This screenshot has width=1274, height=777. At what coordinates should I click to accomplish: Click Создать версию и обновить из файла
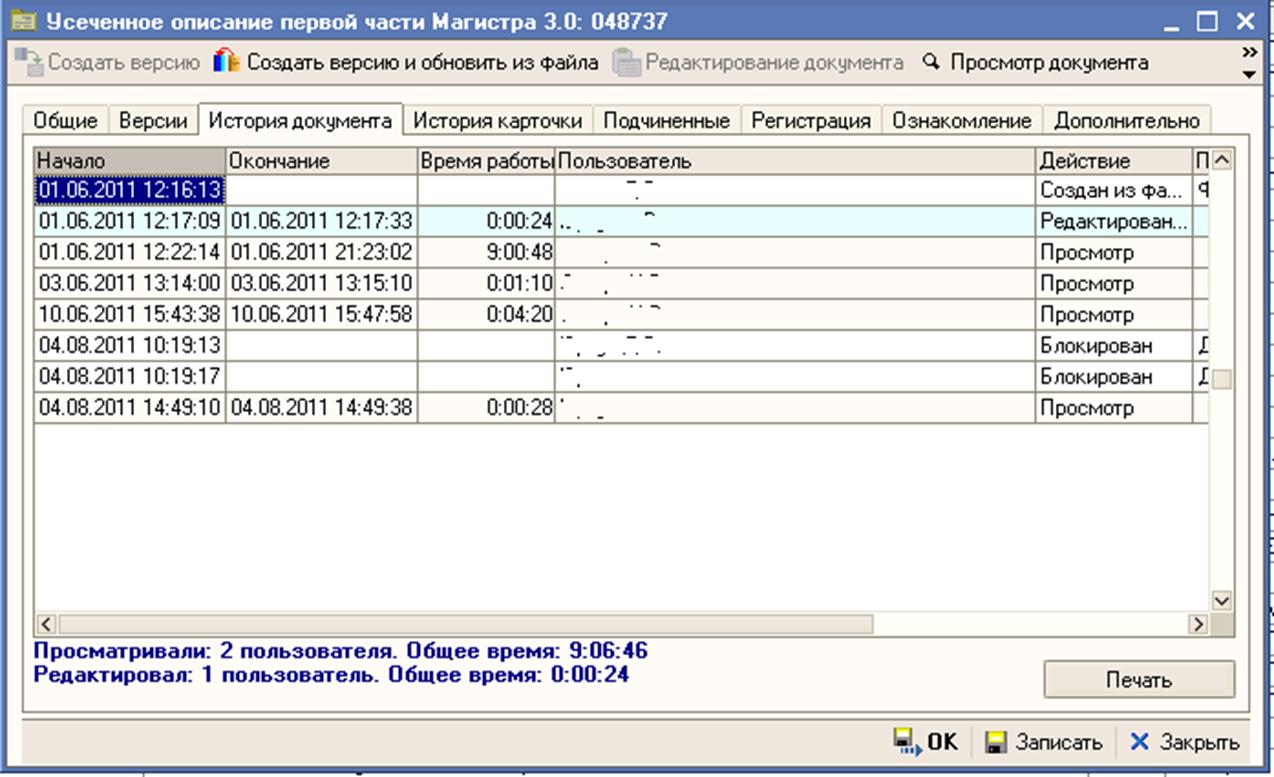[405, 63]
